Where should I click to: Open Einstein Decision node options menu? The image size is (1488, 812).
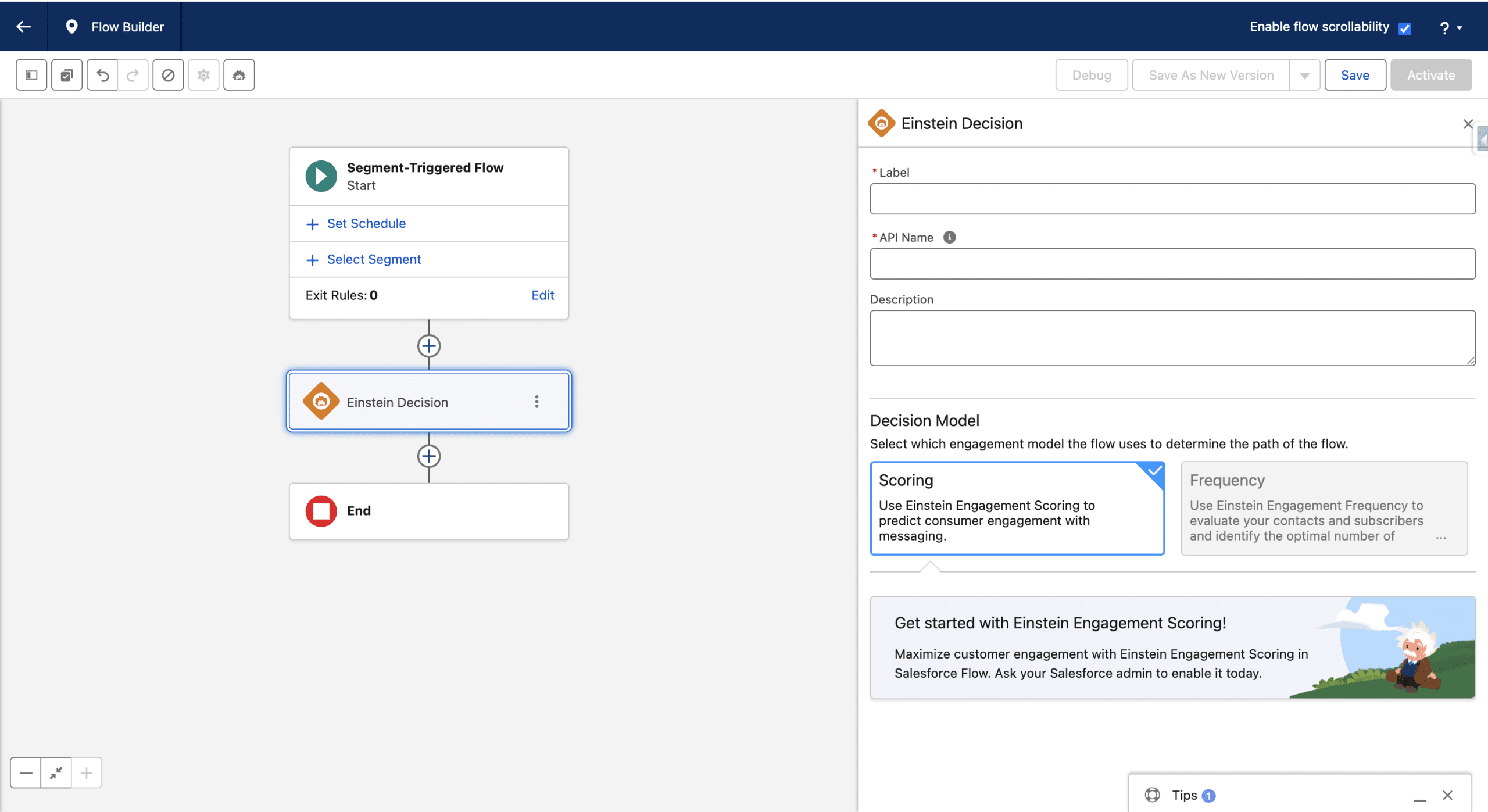536,402
